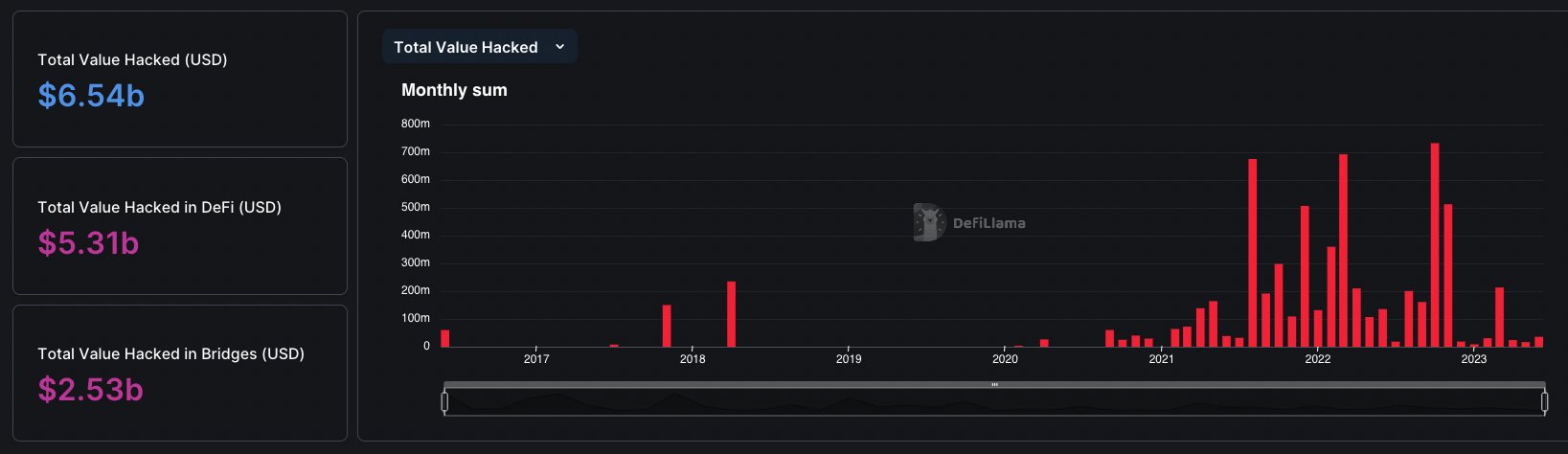Click the $6.54b total value hacked figure

coord(91,96)
